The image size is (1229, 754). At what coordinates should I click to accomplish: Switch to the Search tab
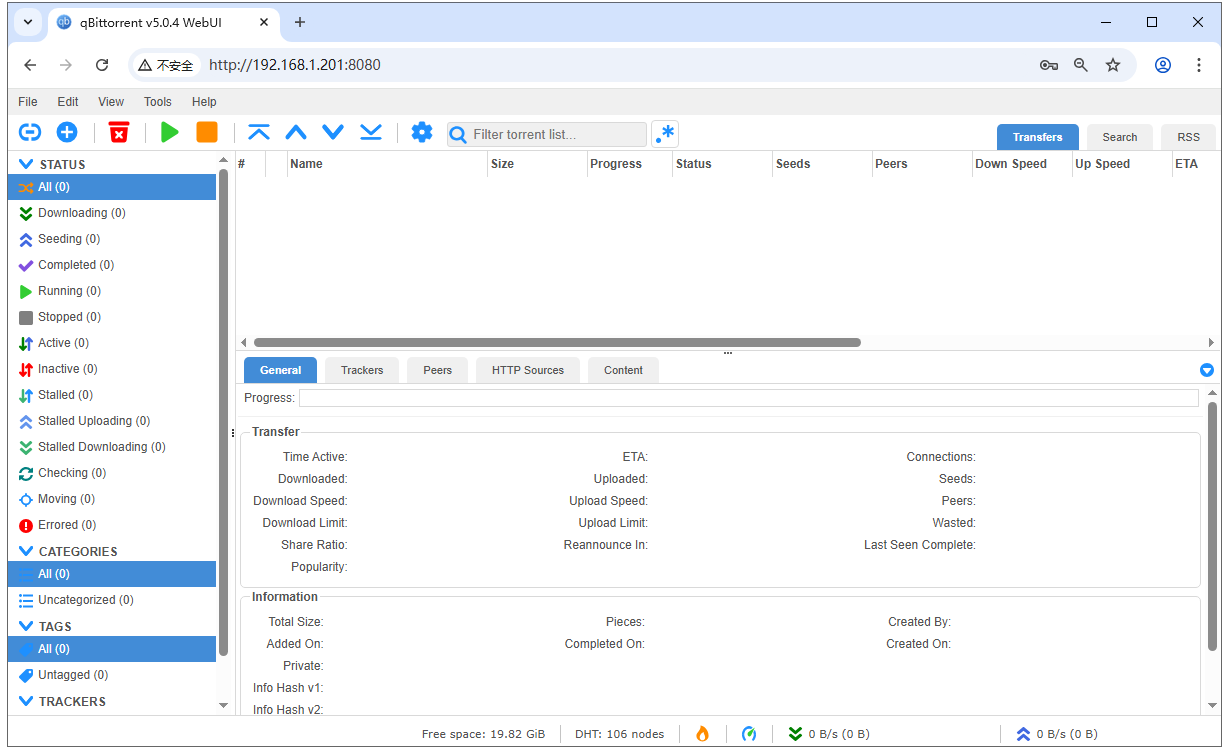[x=1119, y=136]
